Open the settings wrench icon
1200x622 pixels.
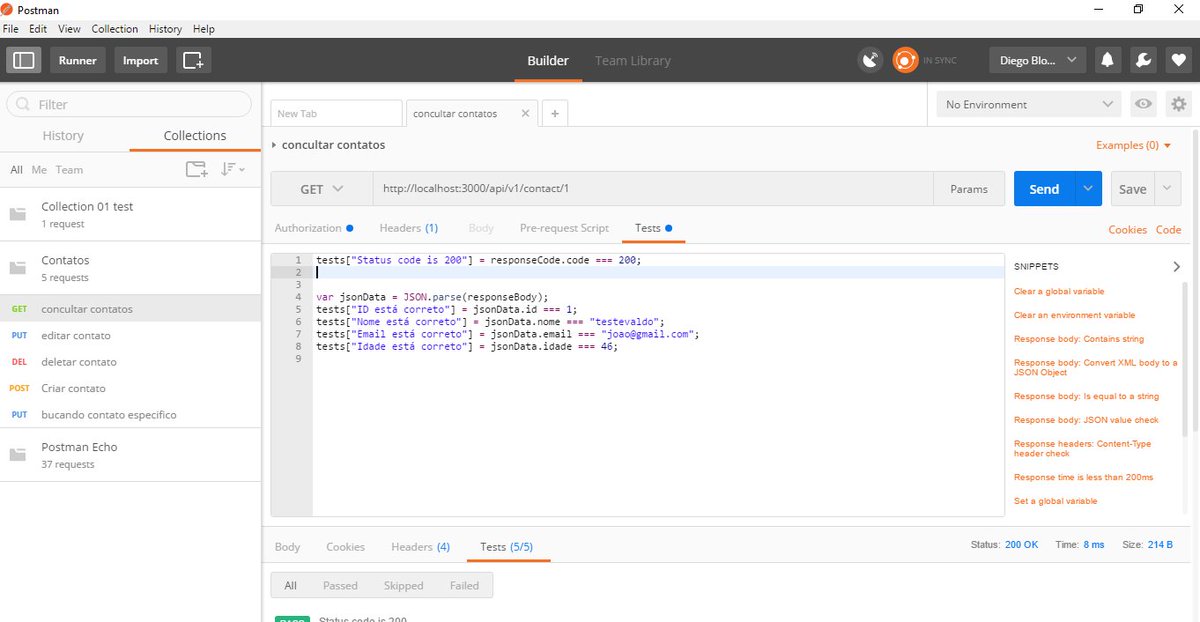point(1142,60)
